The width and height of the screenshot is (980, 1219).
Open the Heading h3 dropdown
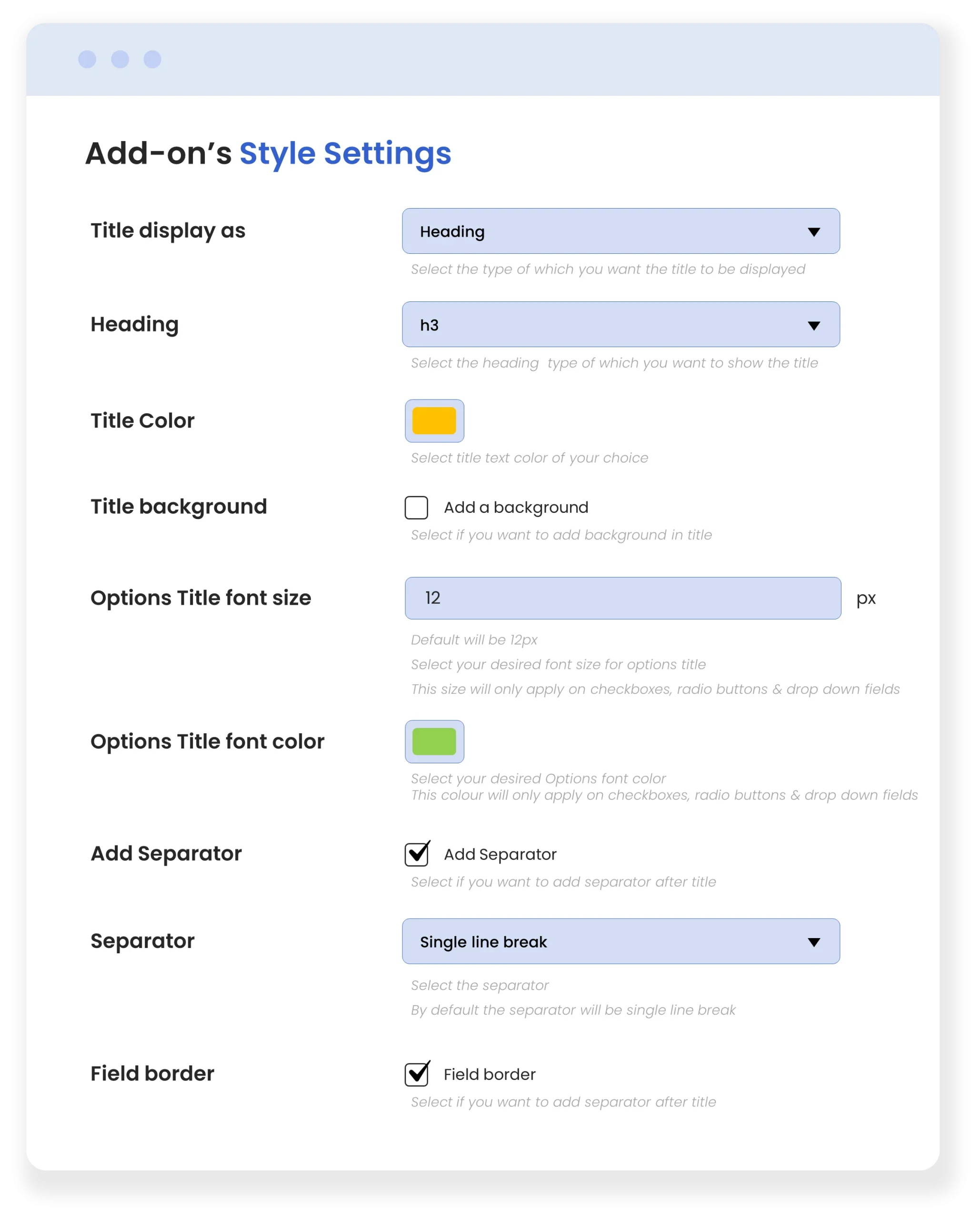pyautogui.click(x=621, y=325)
